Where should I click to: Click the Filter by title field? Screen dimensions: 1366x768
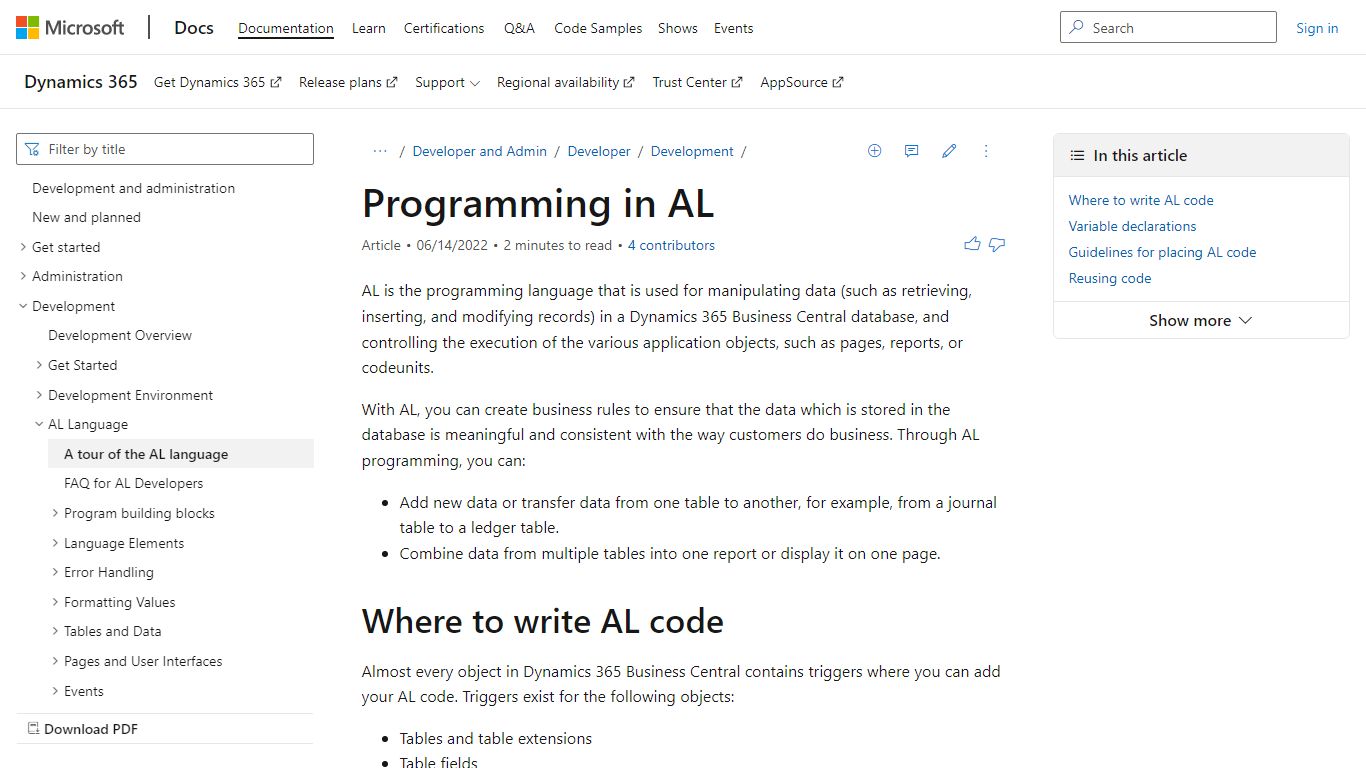point(165,149)
